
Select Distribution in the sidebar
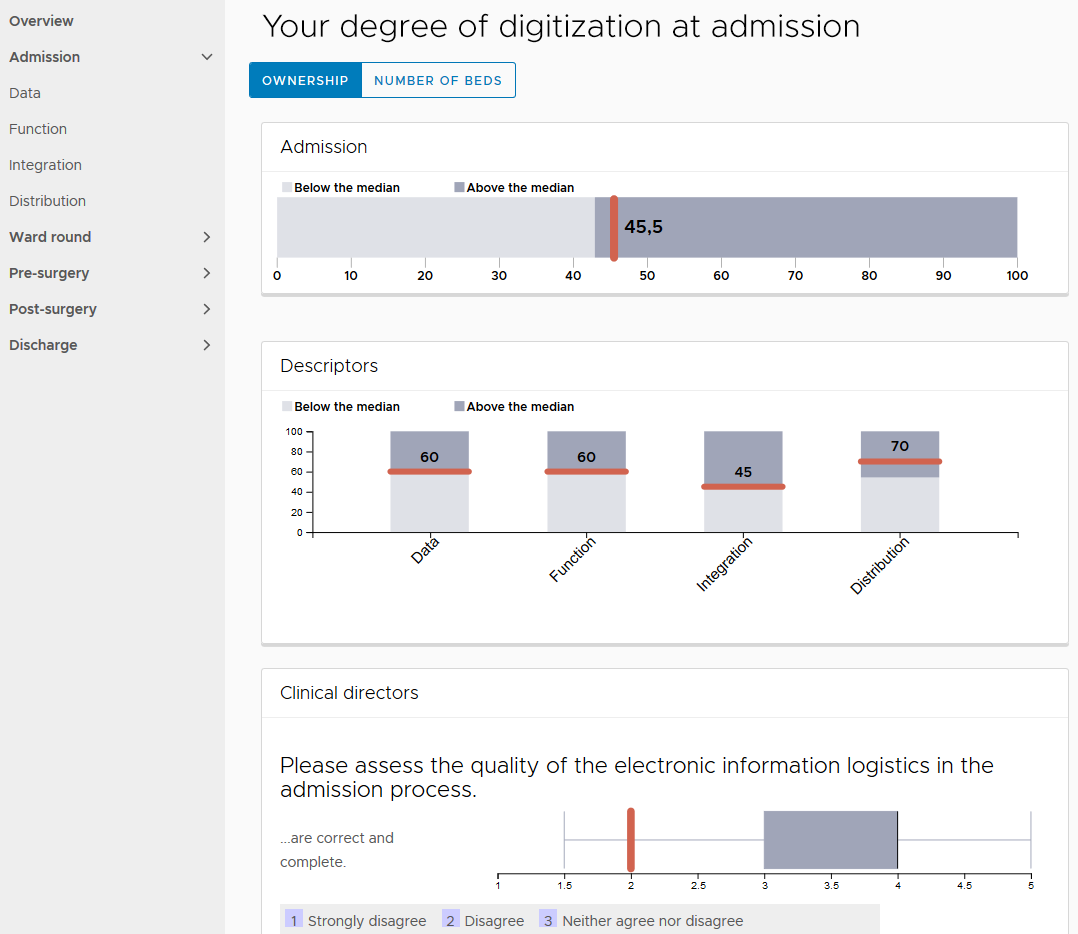click(47, 201)
